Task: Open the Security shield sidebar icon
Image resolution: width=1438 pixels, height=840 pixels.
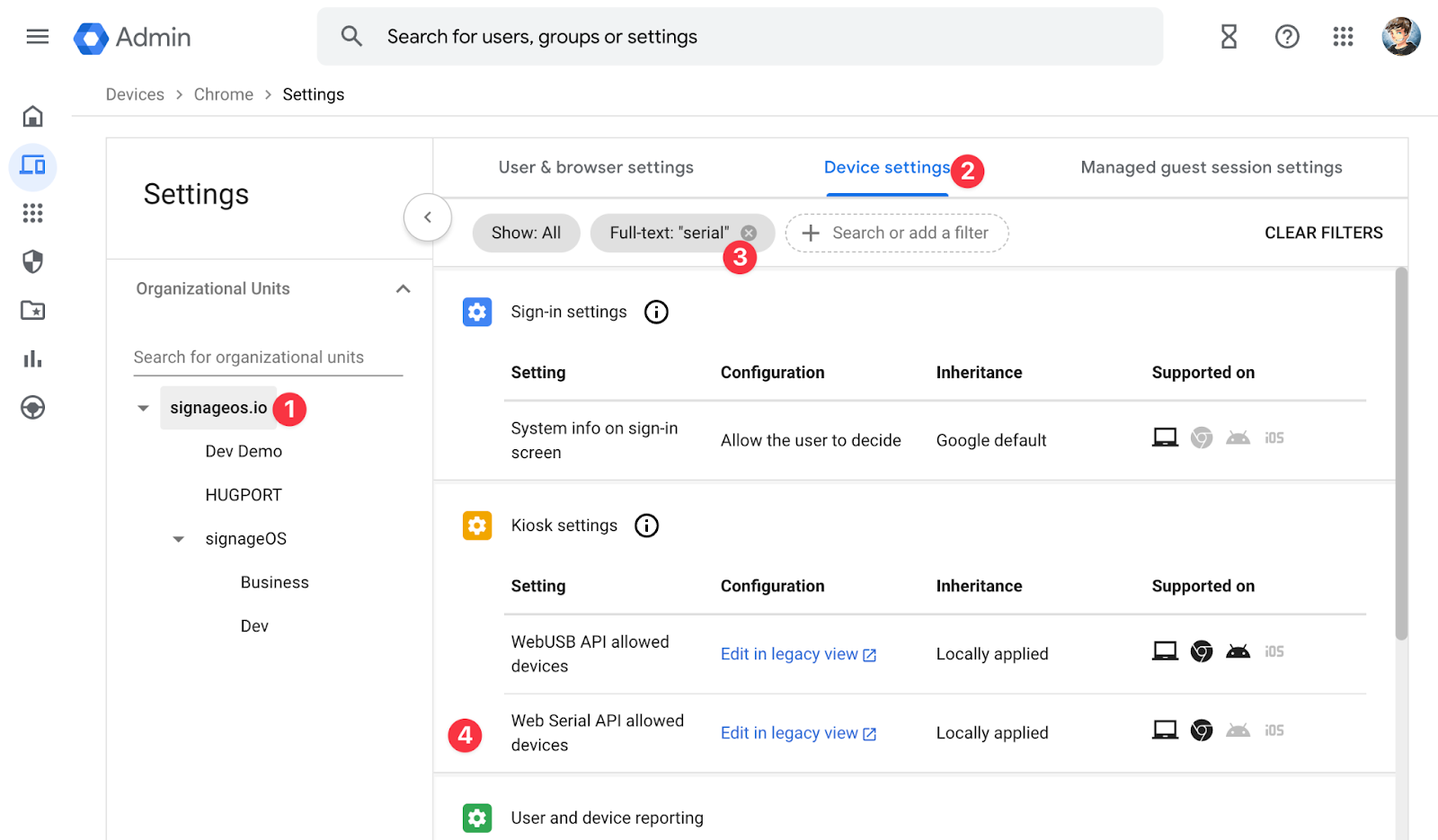Action: point(33,261)
